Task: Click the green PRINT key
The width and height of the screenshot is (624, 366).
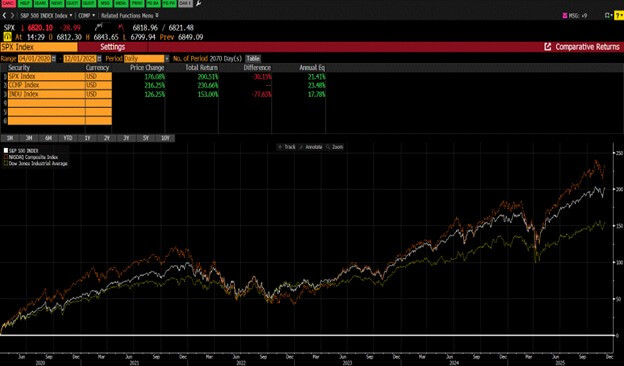Action: (x=137, y=4)
